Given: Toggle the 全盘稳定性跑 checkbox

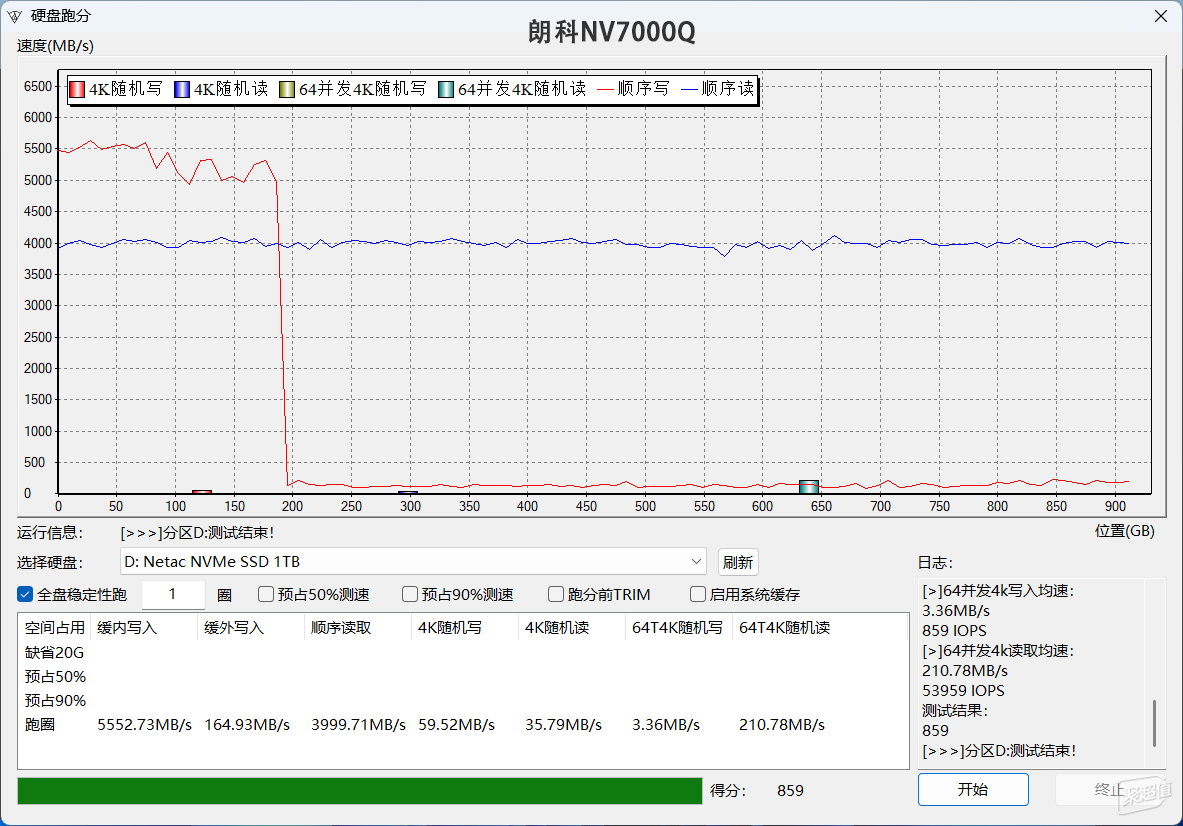Looking at the screenshot, I should (25, 594).
